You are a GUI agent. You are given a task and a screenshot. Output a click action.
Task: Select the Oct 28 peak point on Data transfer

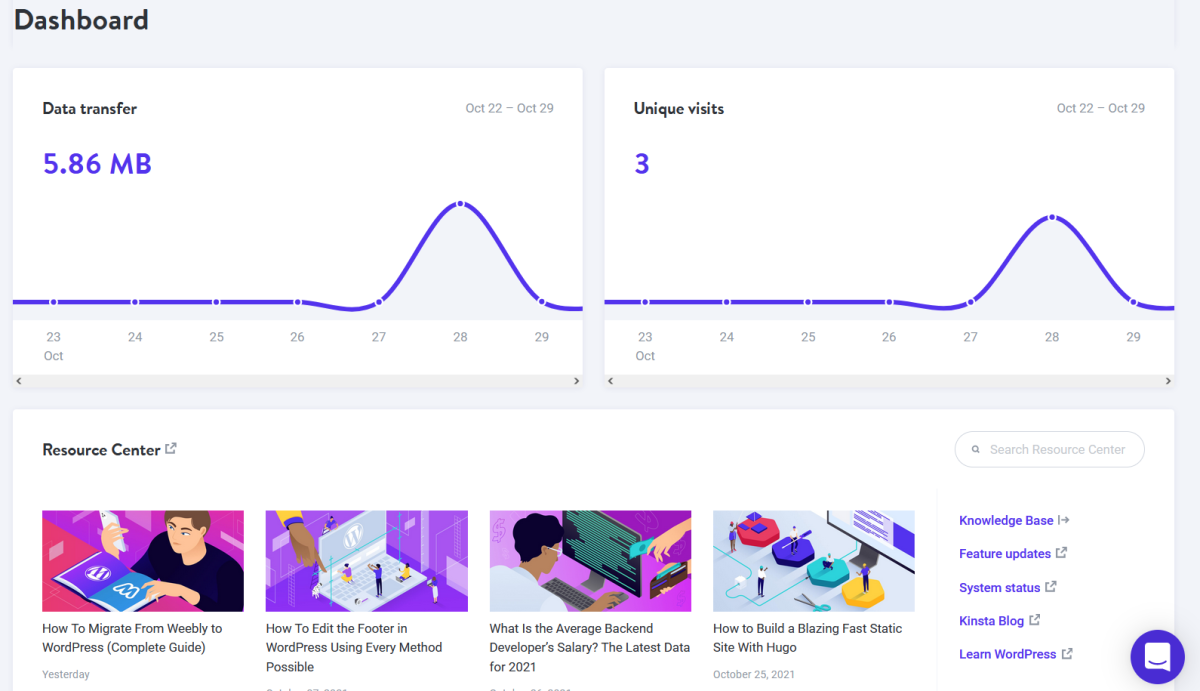tap(460, 204)
